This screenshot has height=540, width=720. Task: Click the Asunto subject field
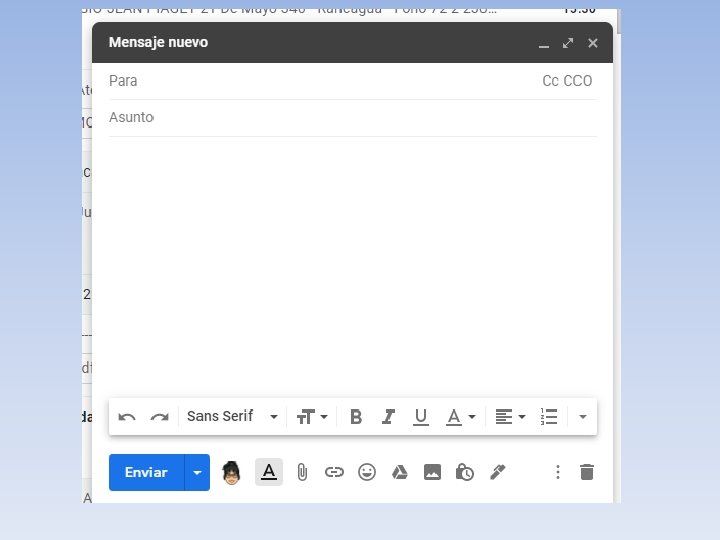tap(353, 118)
